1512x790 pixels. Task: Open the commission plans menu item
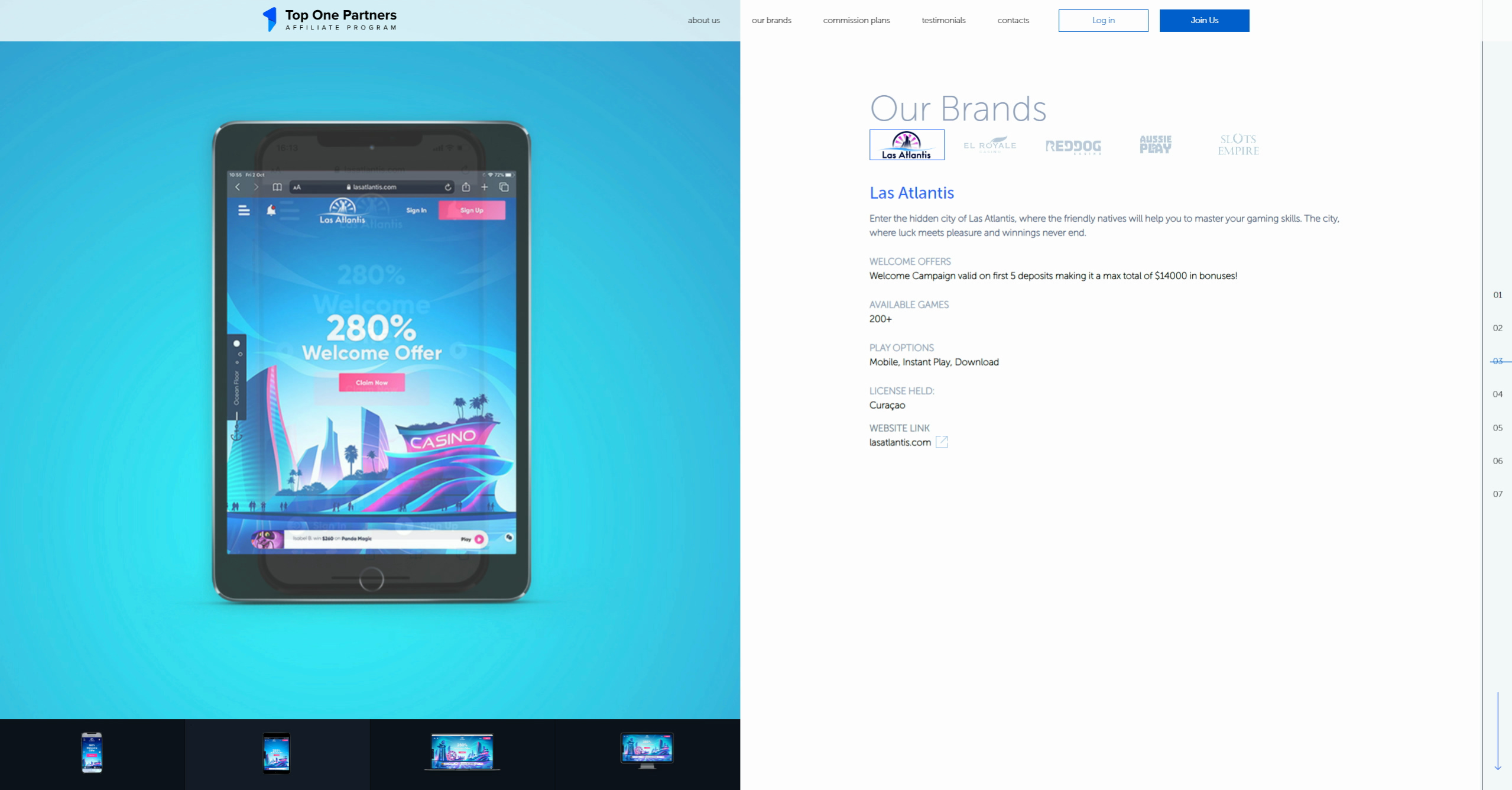[856, 20]
